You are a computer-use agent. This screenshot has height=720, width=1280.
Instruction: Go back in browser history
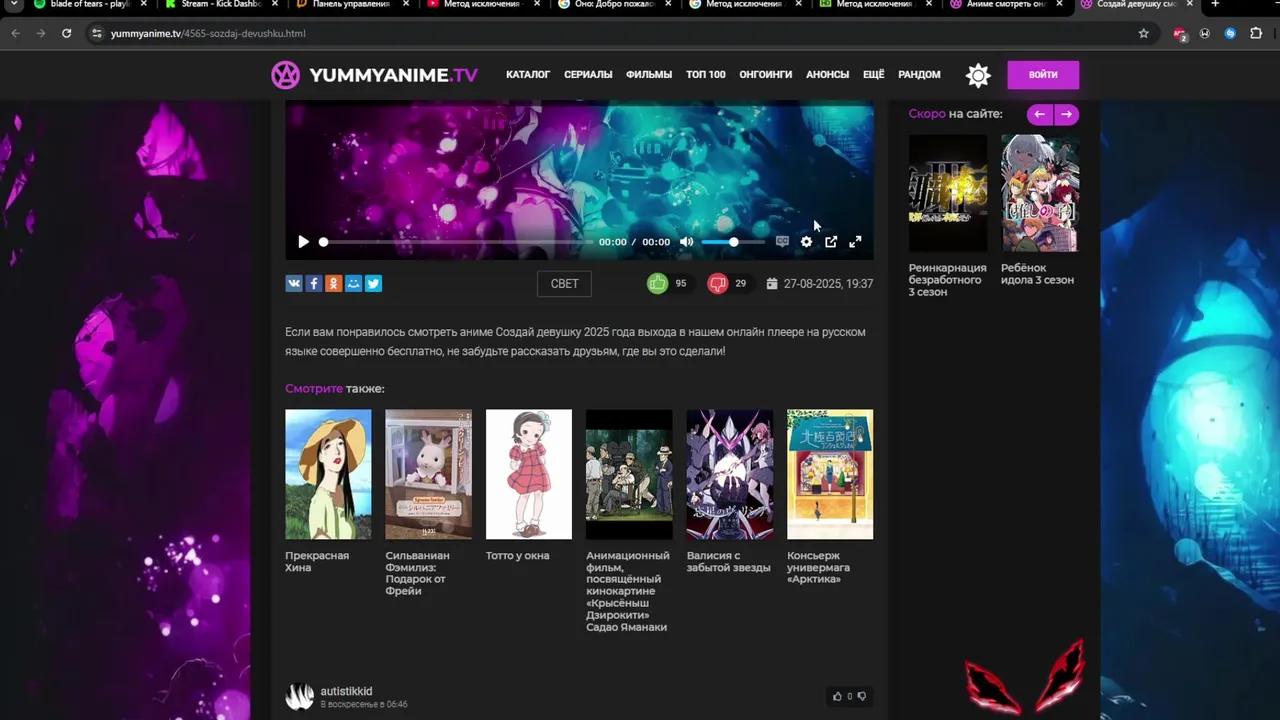pyautogui.click(x=15, y=33)
